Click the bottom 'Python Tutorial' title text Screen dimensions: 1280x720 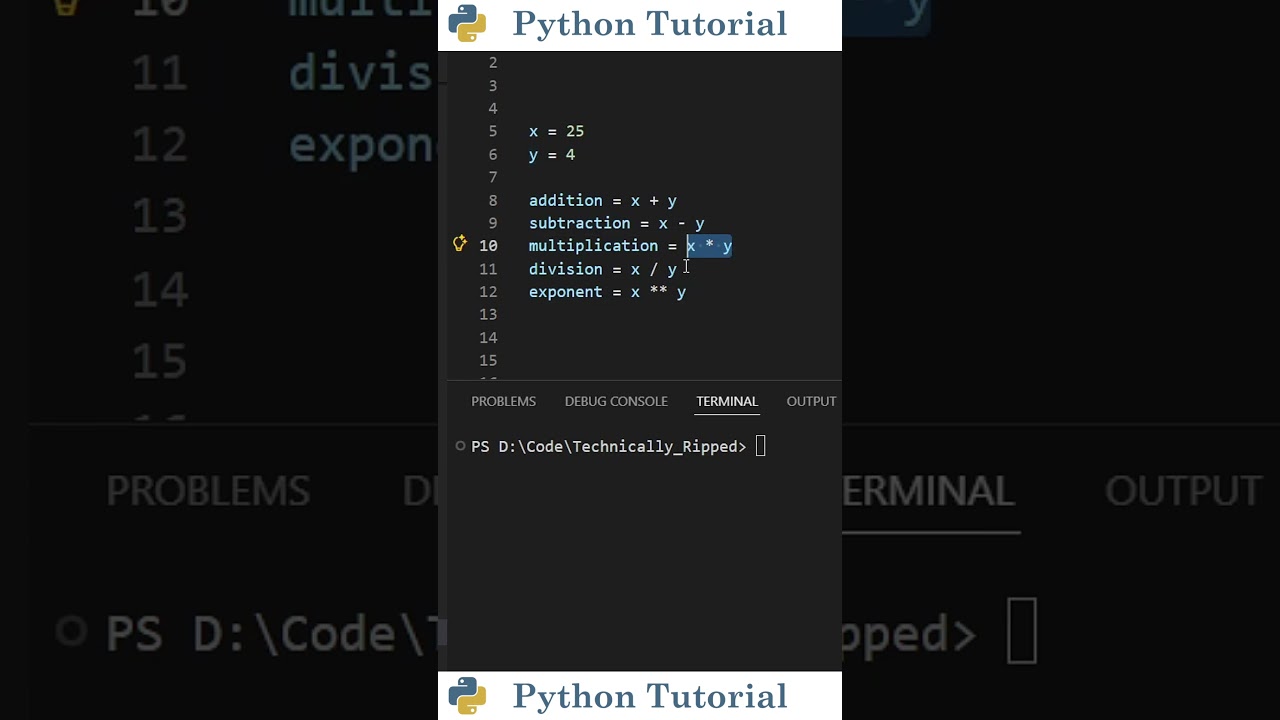point(650,696)
